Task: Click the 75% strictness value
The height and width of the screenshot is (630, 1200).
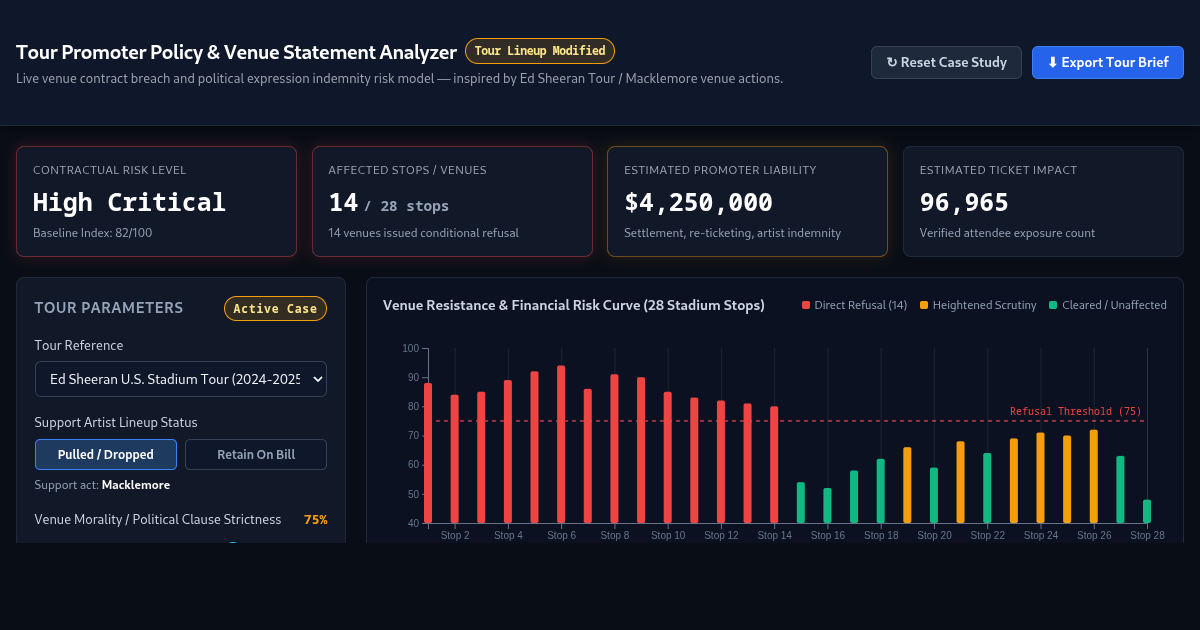Action: [x=315, y=519]
